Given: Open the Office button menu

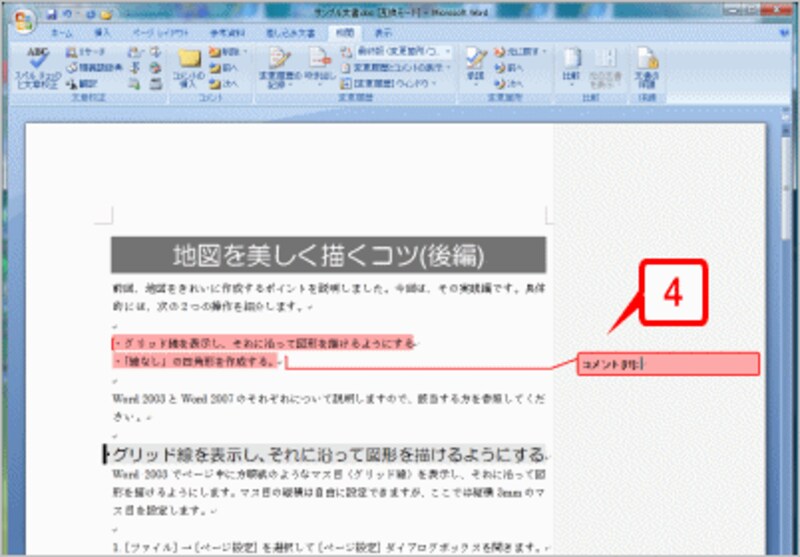Looking at the screenshot, I should click(x=23, y=22).
